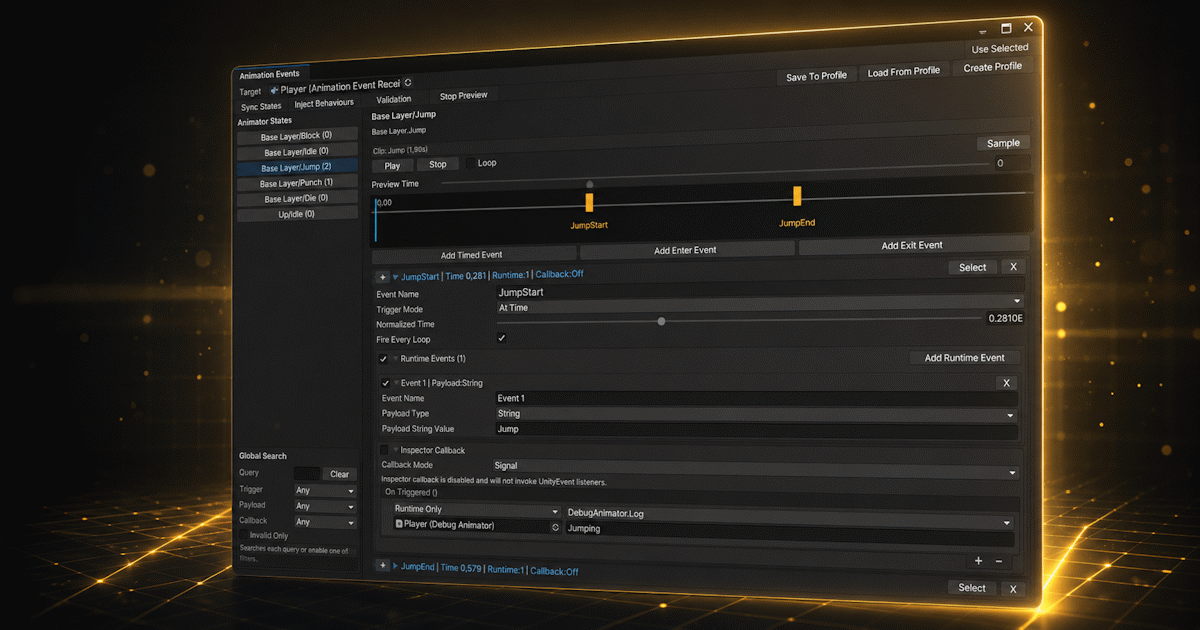The image size is (1200, 630).
Task: Open the Target object picker circle icon
Action: click(408, 83)
